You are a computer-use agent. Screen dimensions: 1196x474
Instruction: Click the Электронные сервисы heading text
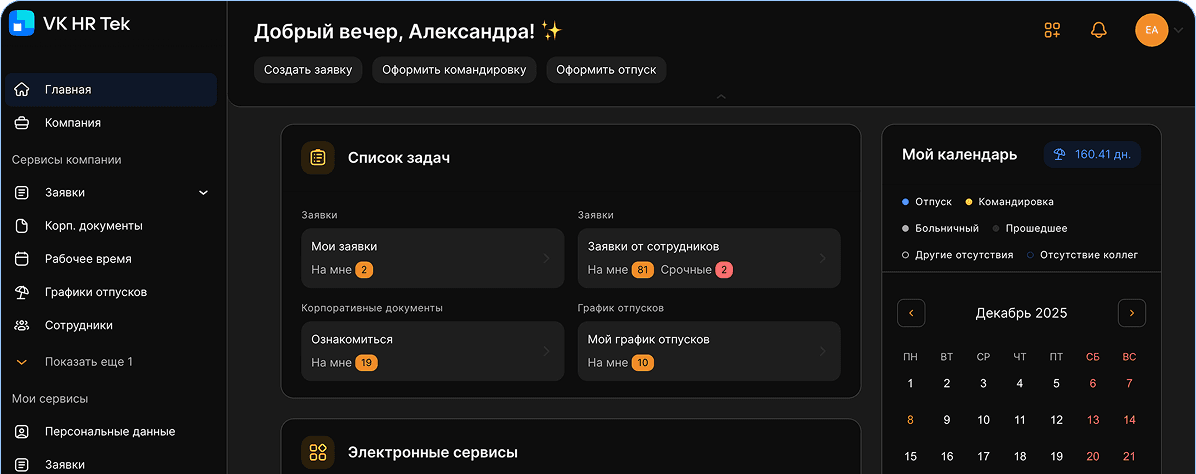tap(433, 453)
